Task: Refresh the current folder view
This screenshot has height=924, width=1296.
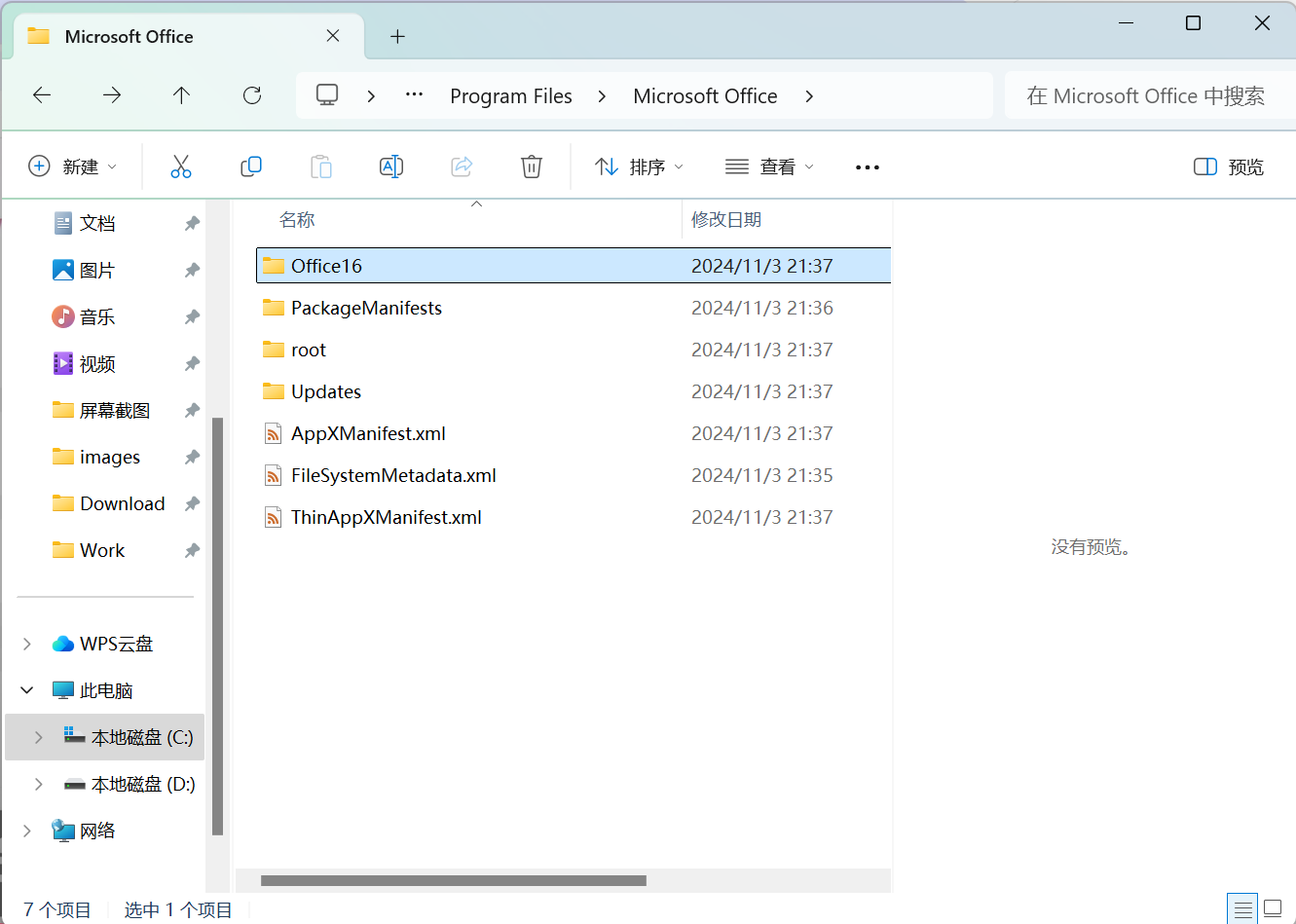Action: [x=252, y=95]
